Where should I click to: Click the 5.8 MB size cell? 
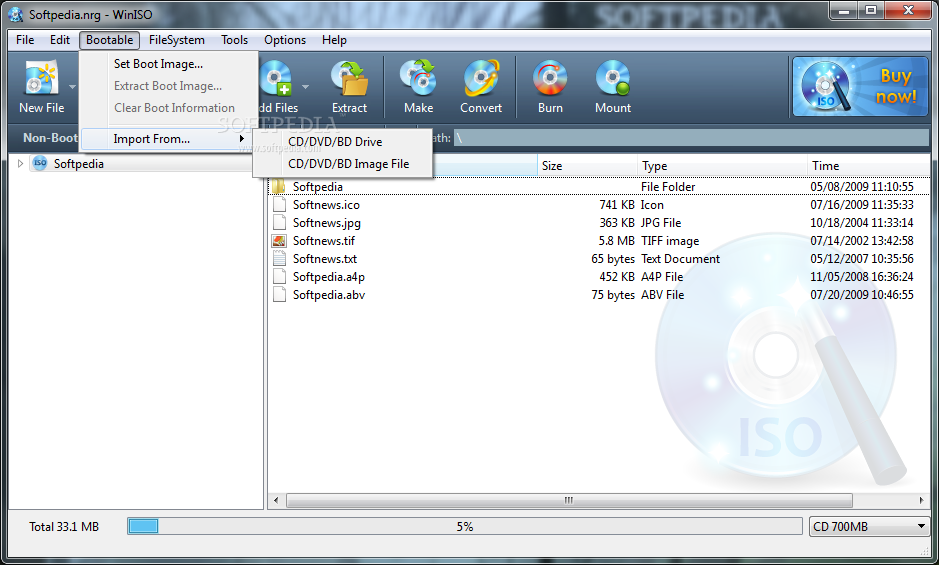(x=616, y=241)
